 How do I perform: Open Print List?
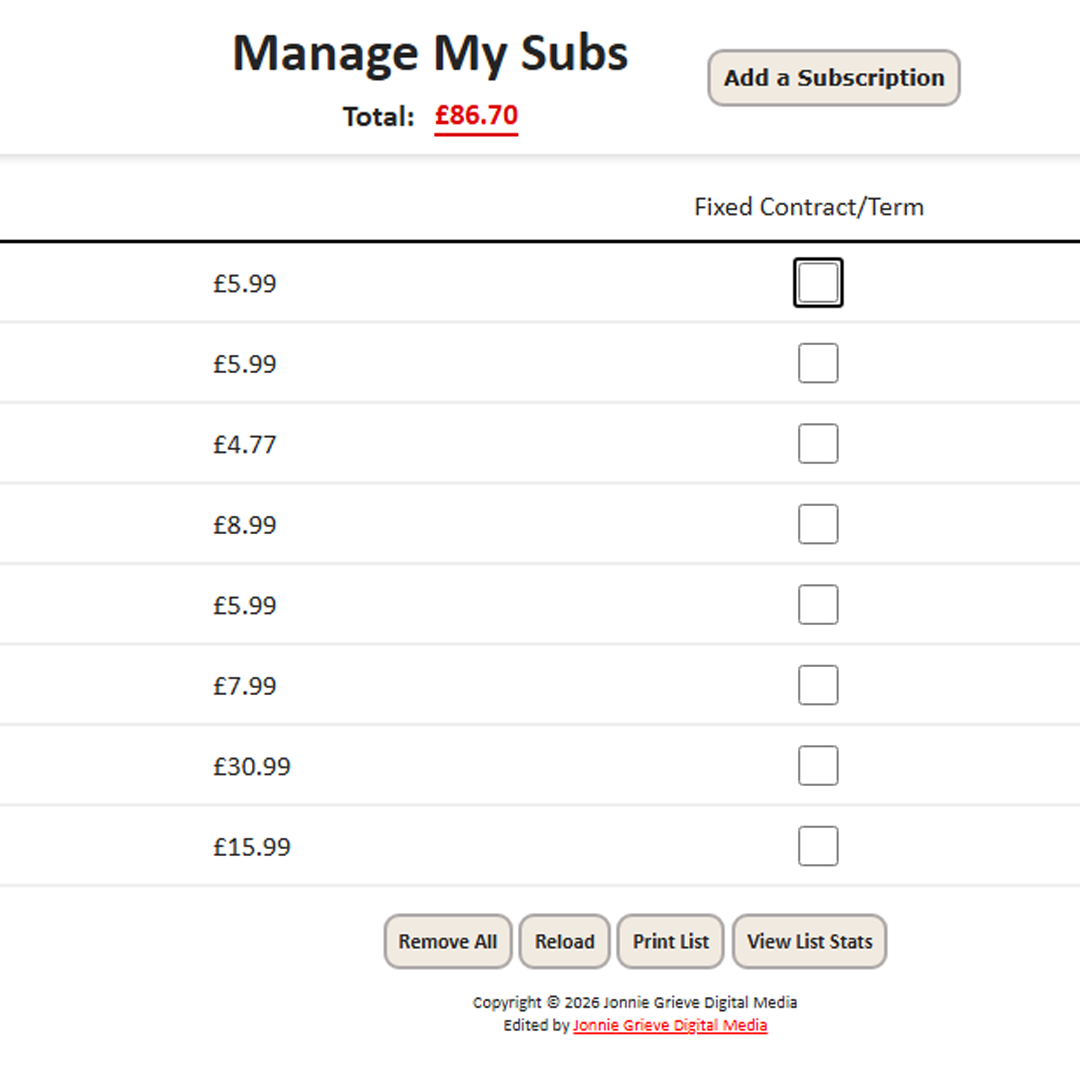click(x=670, y=942)
